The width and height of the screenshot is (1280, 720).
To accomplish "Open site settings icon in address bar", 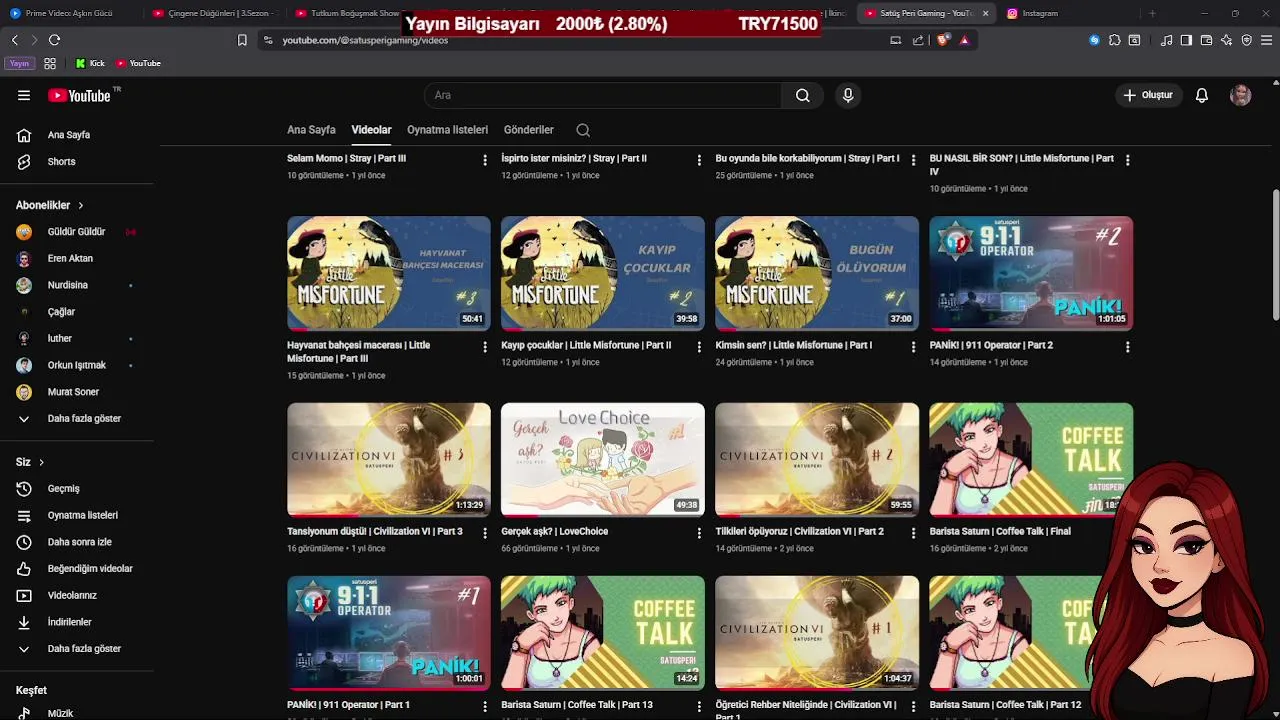I will tap(267, 40).
